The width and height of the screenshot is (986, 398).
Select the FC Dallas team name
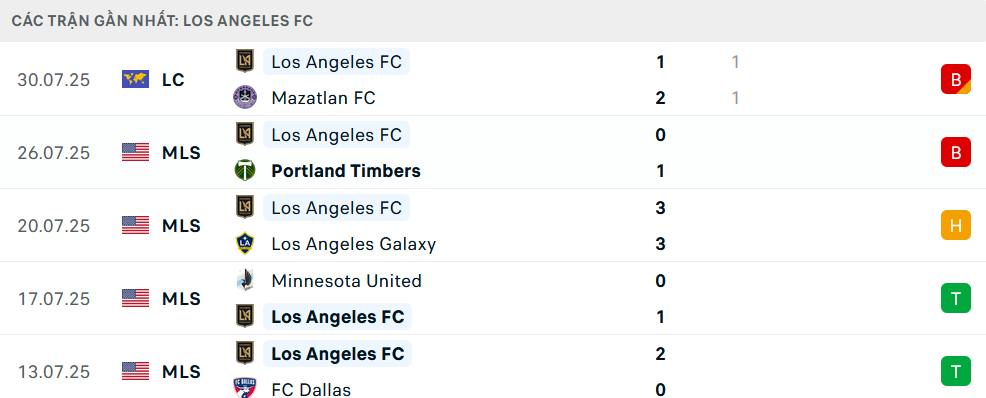[311, 390]
